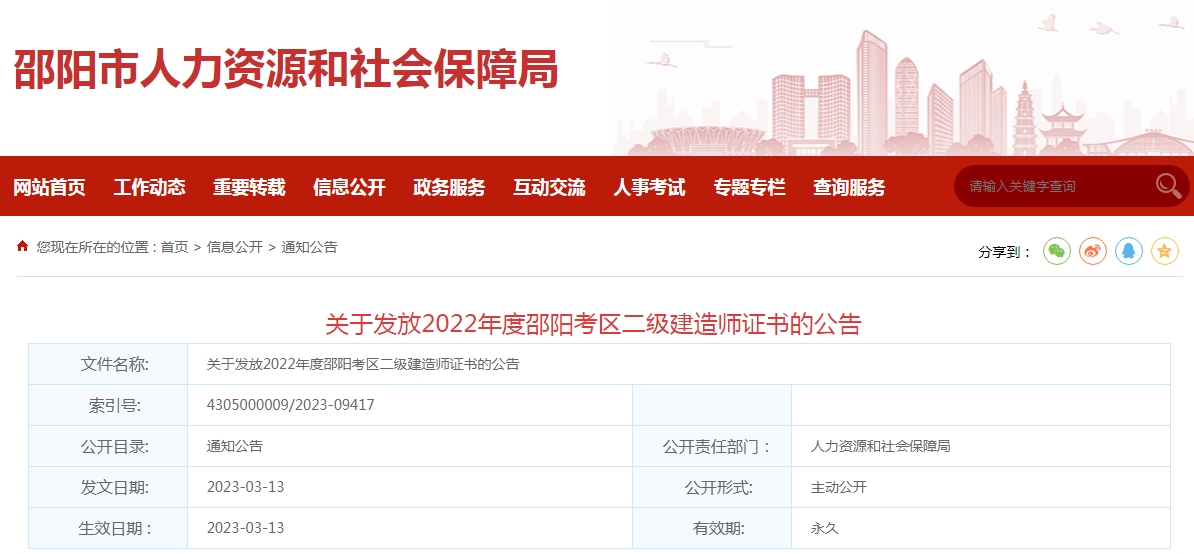Open 网站首页 in navigation bar
The height and width of the screenshot is (554, 1194).
point(49,186)
